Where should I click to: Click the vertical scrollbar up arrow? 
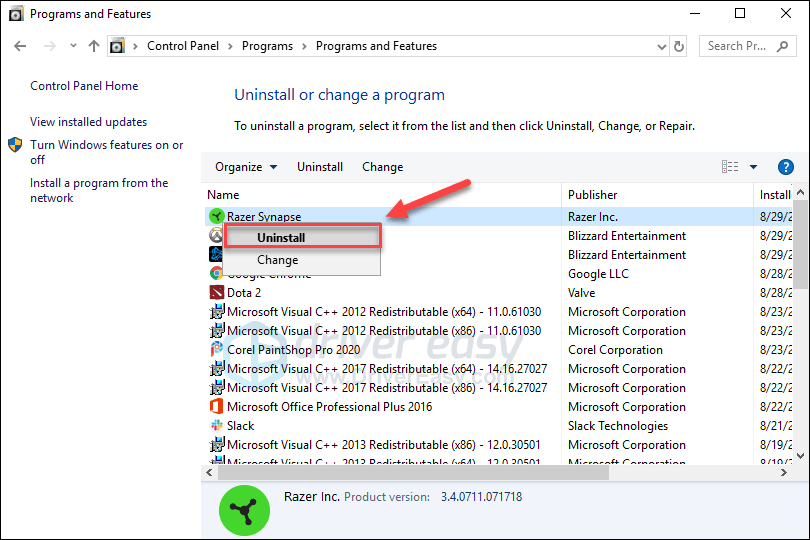(800, 193)
